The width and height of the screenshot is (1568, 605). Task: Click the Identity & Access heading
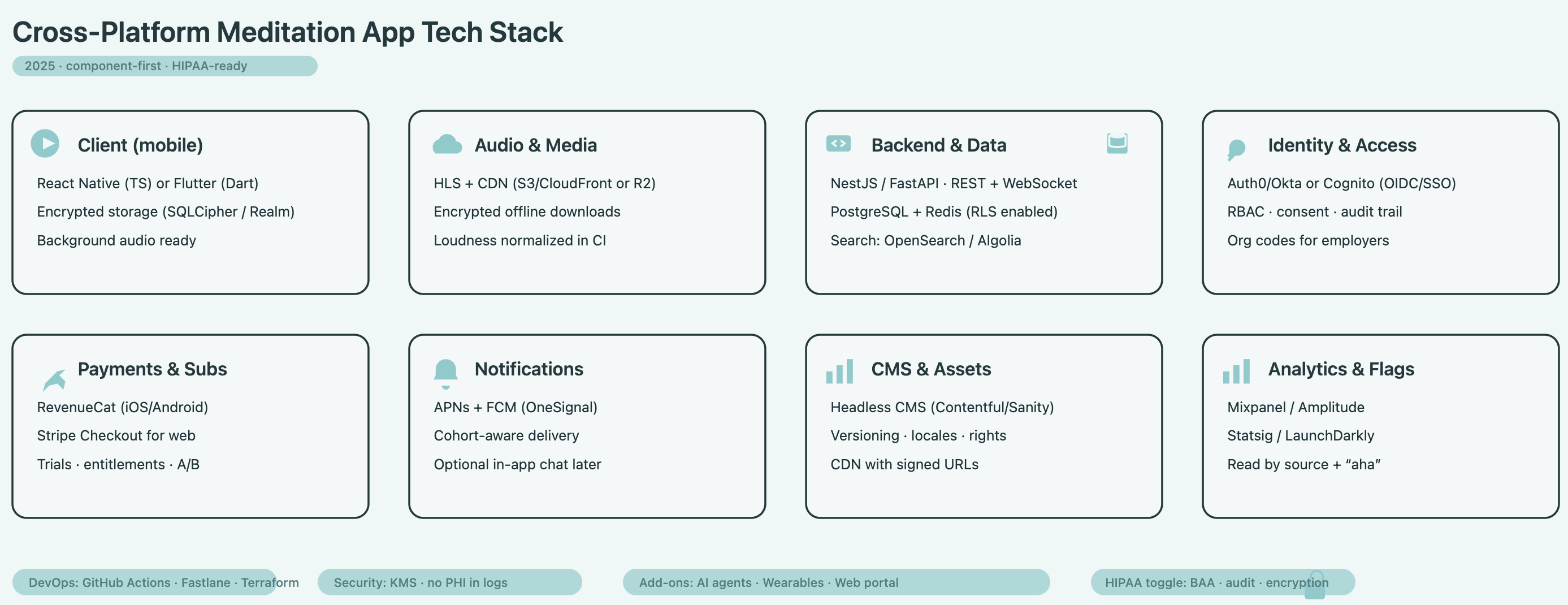(1342, 145)
